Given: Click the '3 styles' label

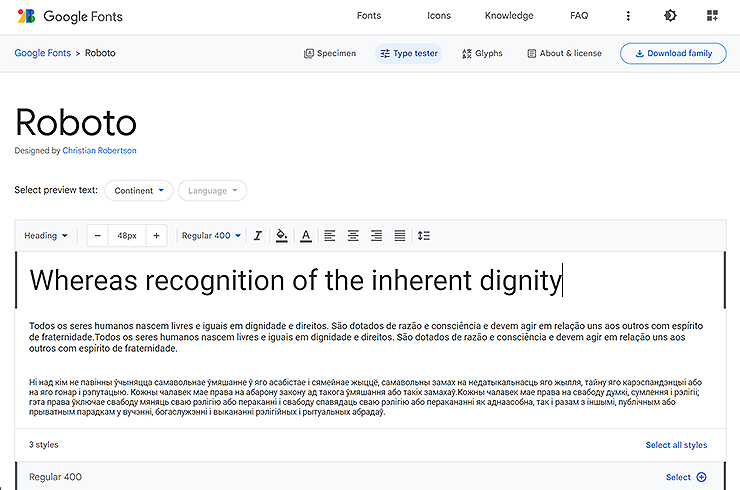Looking at the screenshot, I should point(43,445).
